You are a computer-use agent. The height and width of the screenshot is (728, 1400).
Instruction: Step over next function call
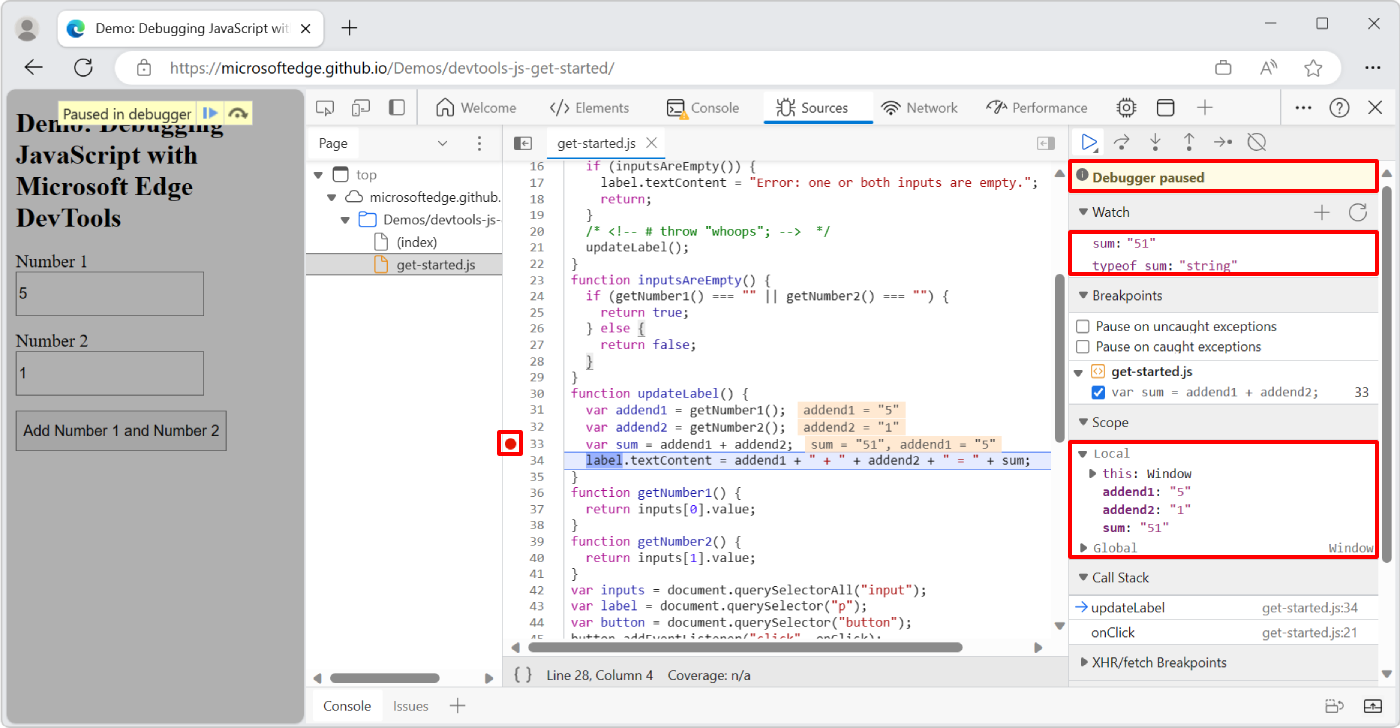[1122, 142]
